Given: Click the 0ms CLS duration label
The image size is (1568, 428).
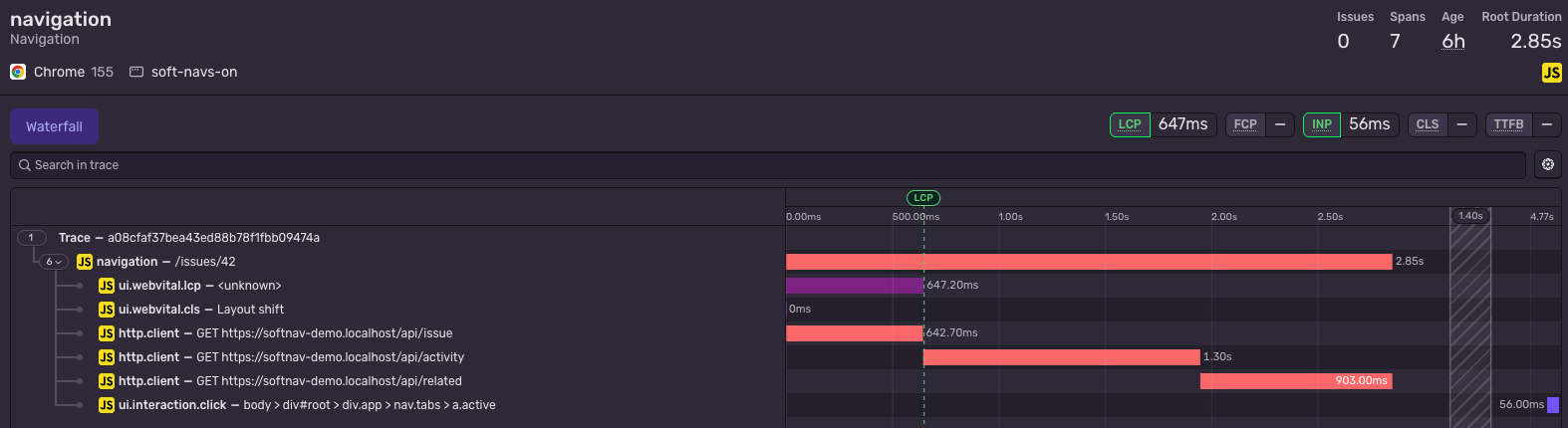Looking at the screenshot, I should (800, 310).
